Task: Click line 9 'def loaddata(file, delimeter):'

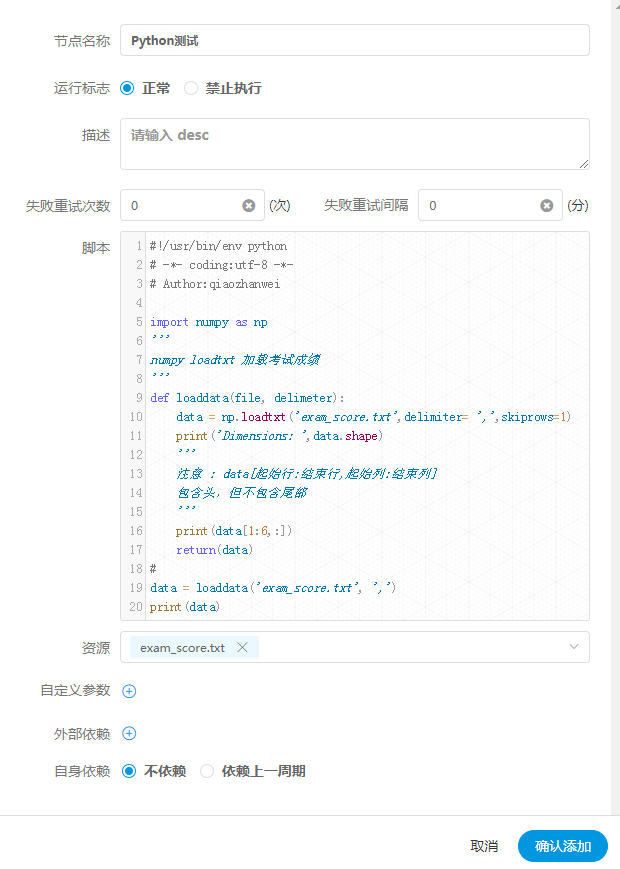Action: pos(247,398)
